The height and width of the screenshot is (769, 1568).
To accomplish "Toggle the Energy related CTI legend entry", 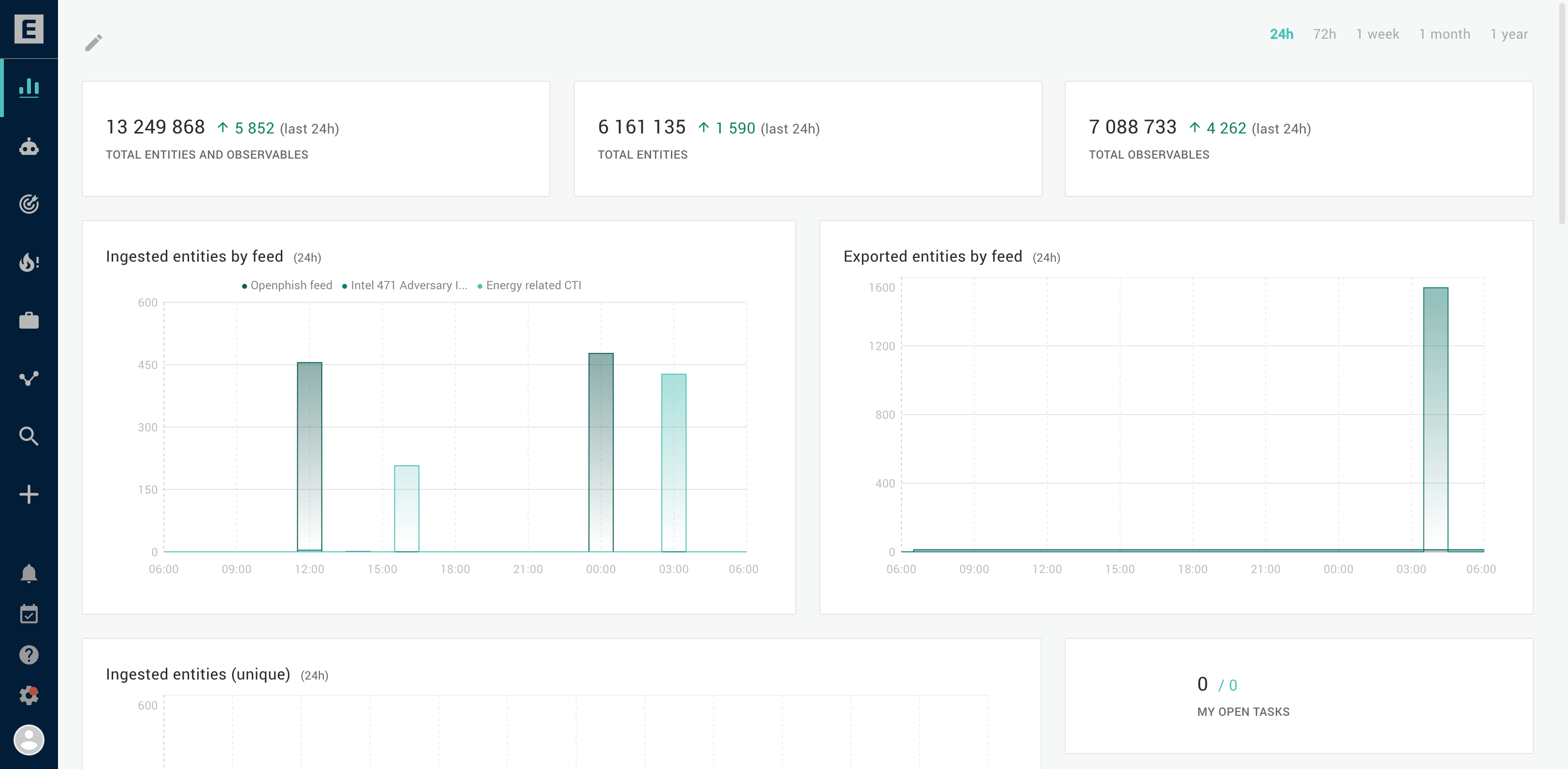I will 528,284.
